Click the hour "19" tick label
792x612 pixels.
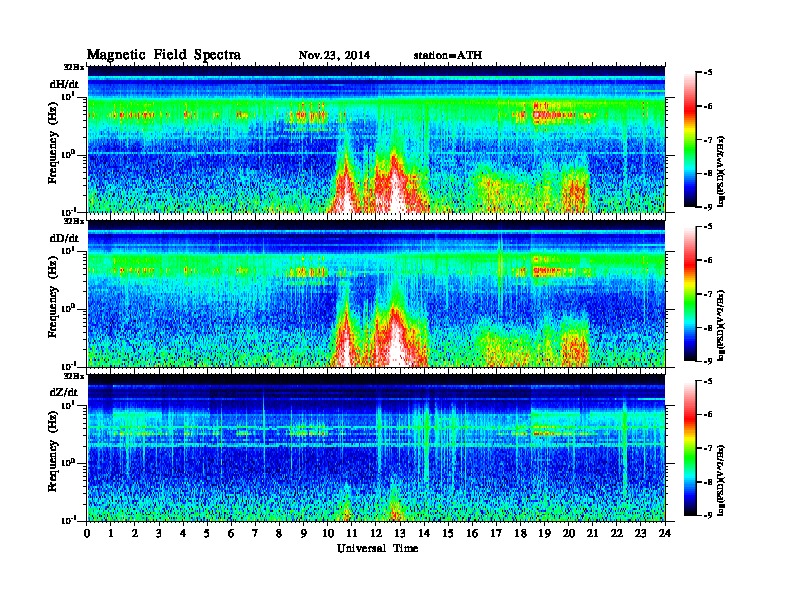pos(544,534)
